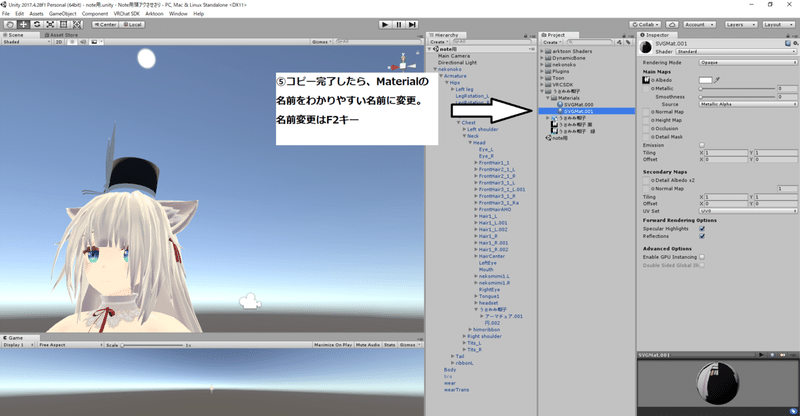Click the Albedo texture thumbnail slot
The width and height of the screenshot is (800, 416).
(x=646, y=80)
